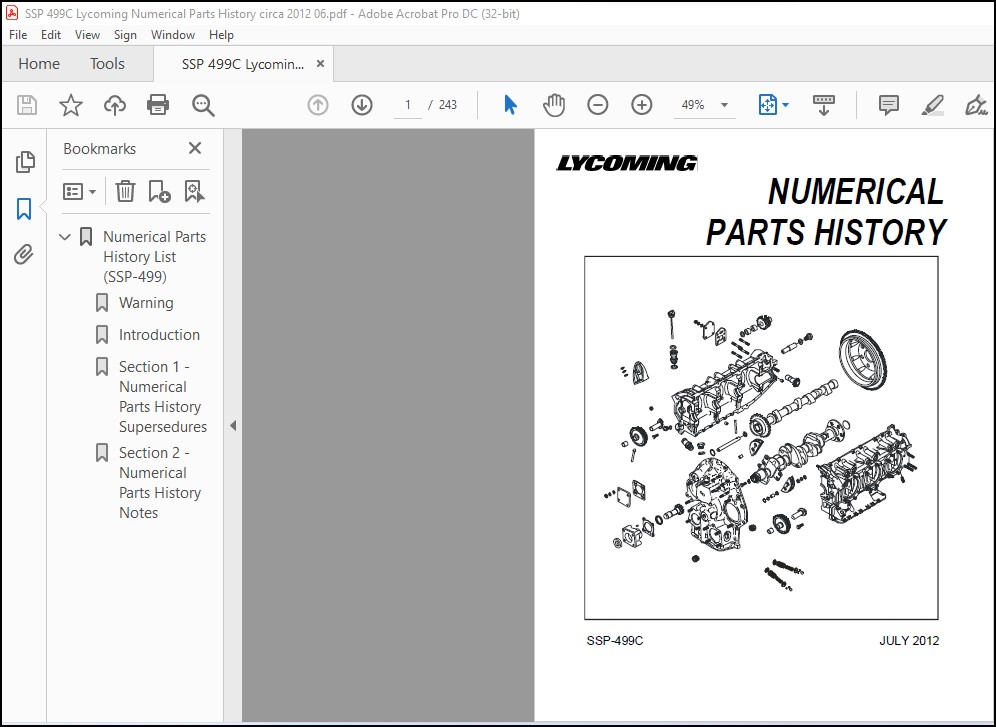The height and width of the screenshot is (727, 996).
Task: Zoom out with the minus icon
Action: [598, 105]
